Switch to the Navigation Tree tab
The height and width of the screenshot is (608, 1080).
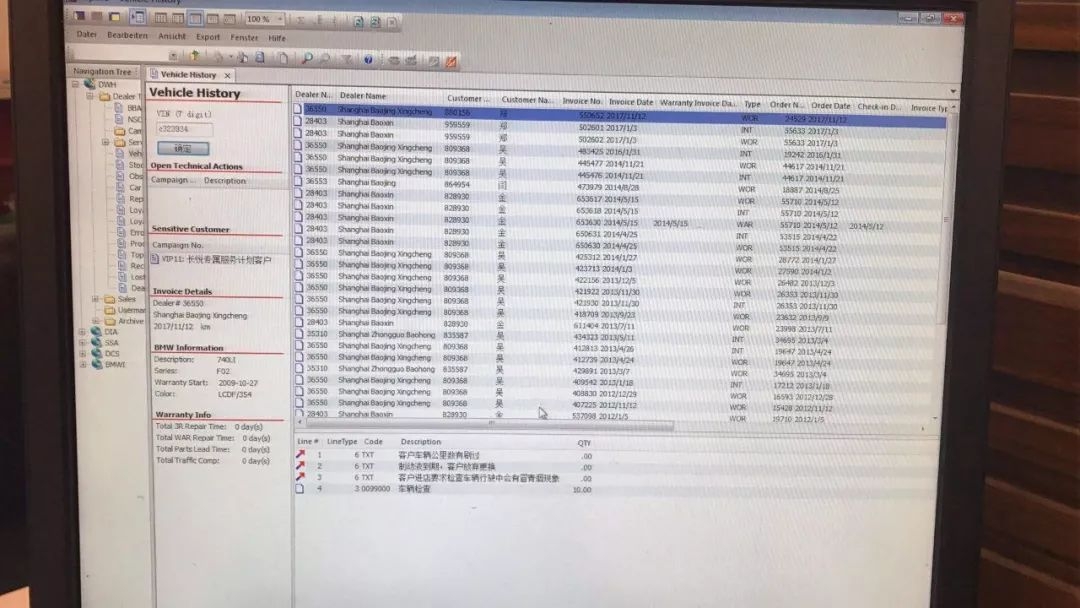(x=102, y=71)
